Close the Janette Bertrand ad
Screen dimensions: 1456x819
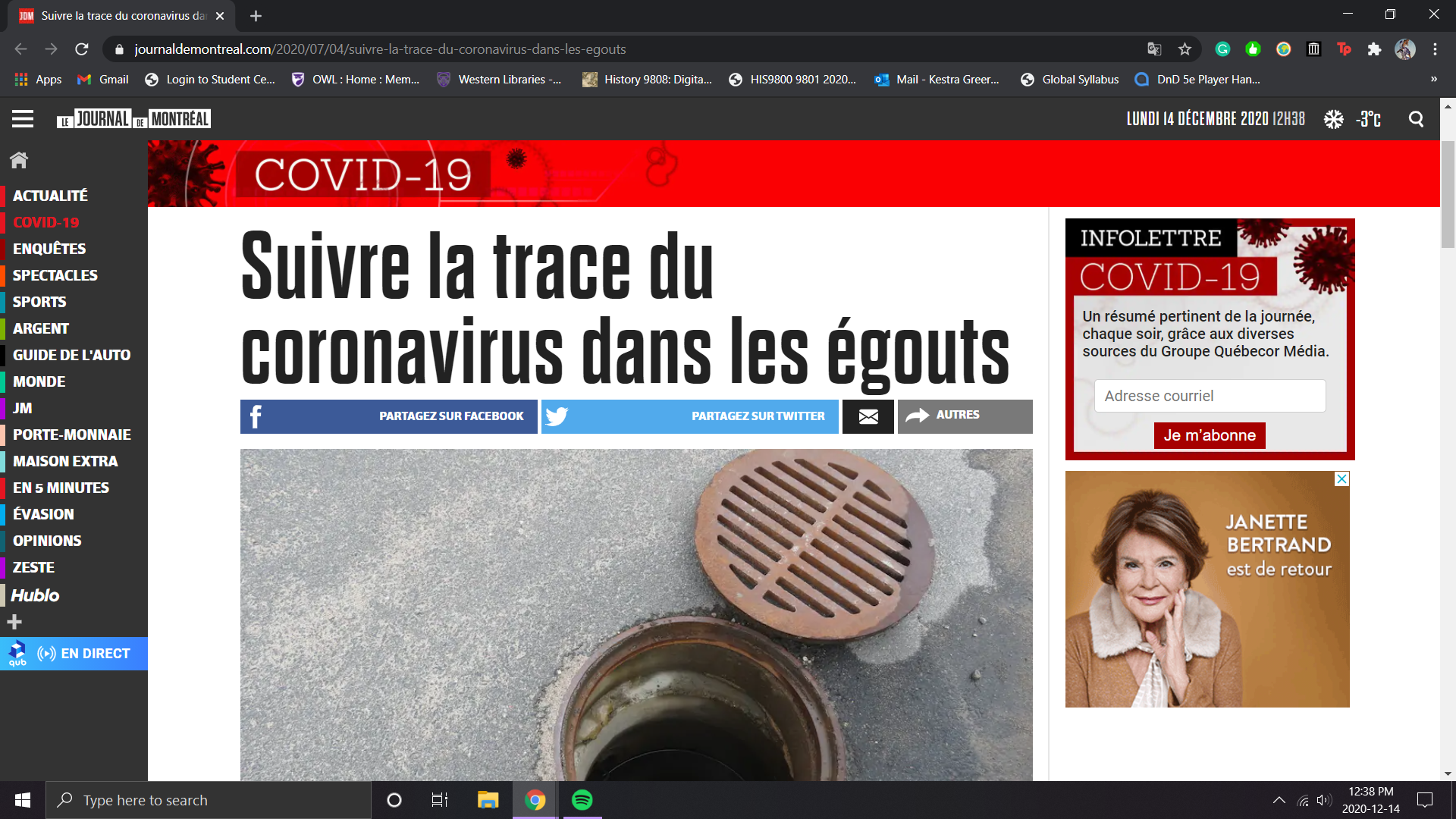tap(1341, 479)
